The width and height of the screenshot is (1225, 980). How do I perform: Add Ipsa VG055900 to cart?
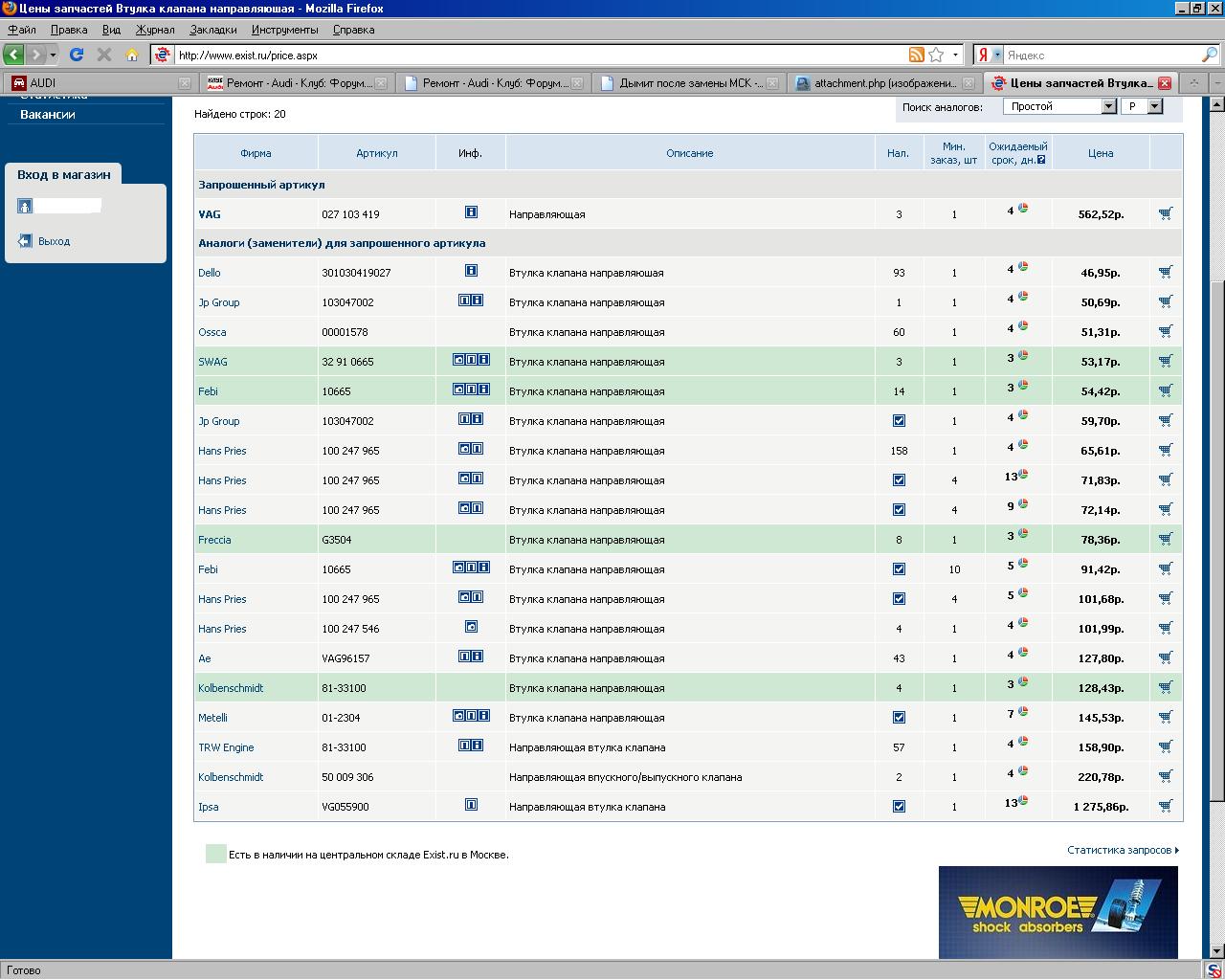tap(1165, 806)
